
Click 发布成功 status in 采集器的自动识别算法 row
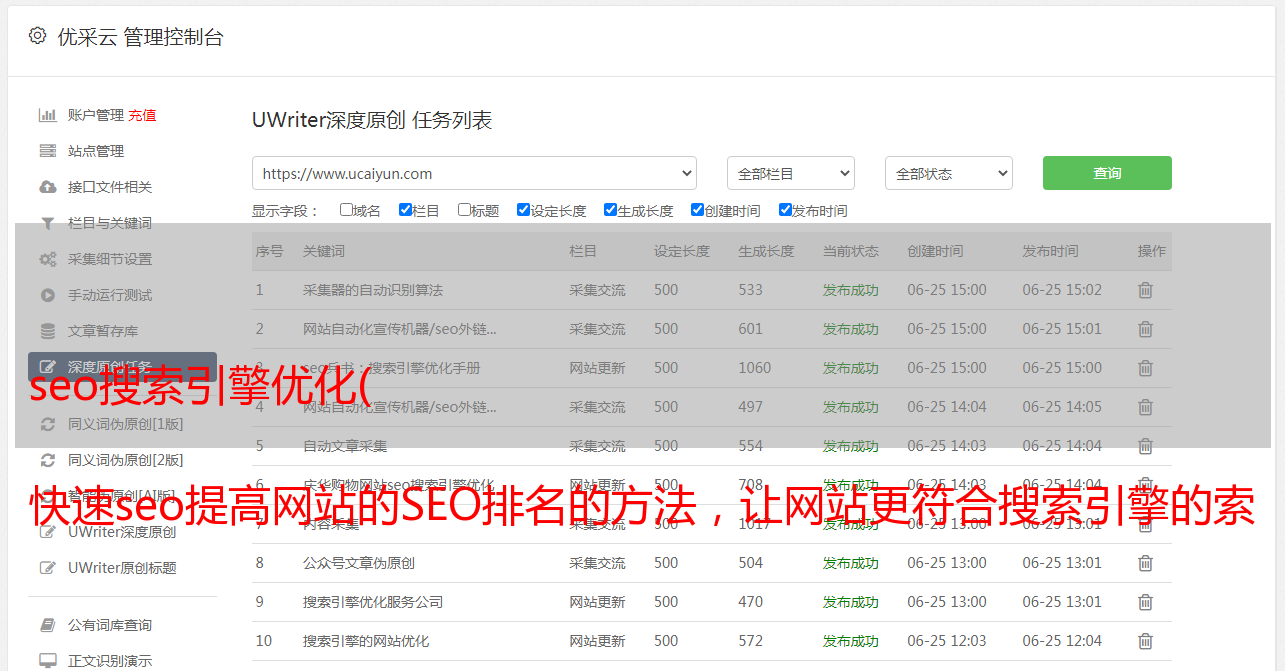tap(851, 290)
